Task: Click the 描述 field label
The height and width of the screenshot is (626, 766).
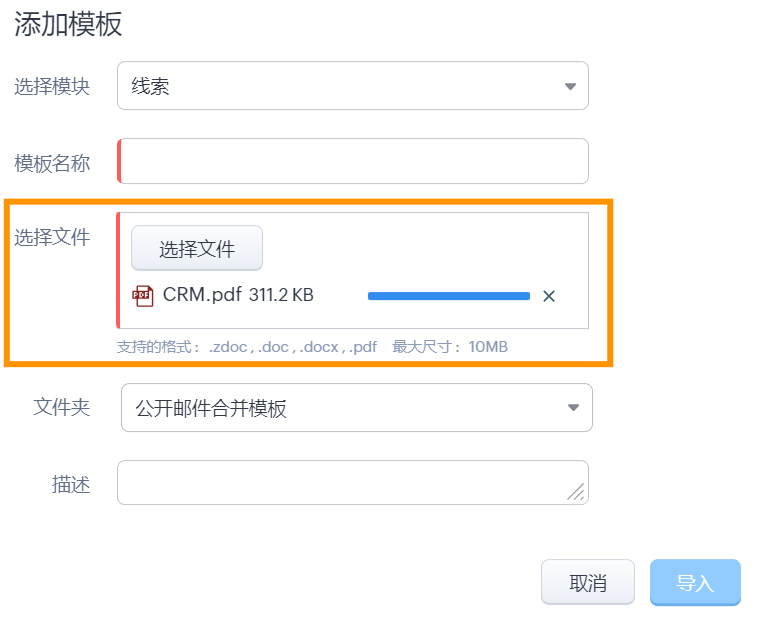Action: click(x=71, y=485)
